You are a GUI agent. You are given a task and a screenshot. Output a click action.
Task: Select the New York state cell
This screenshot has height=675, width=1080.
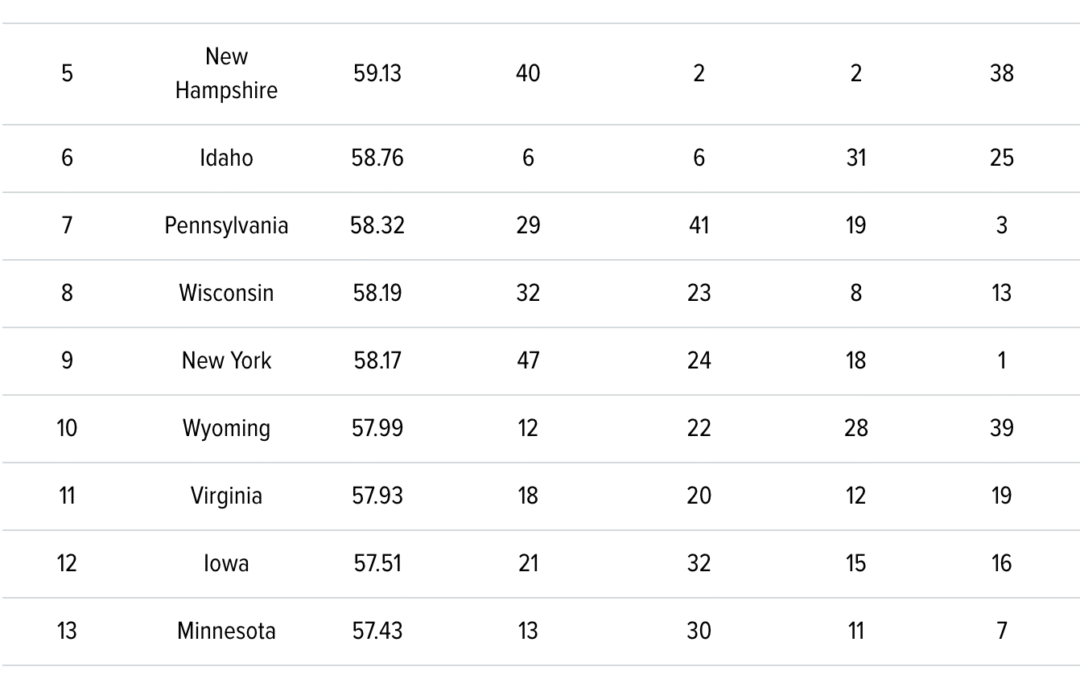(x=226, y=360)
